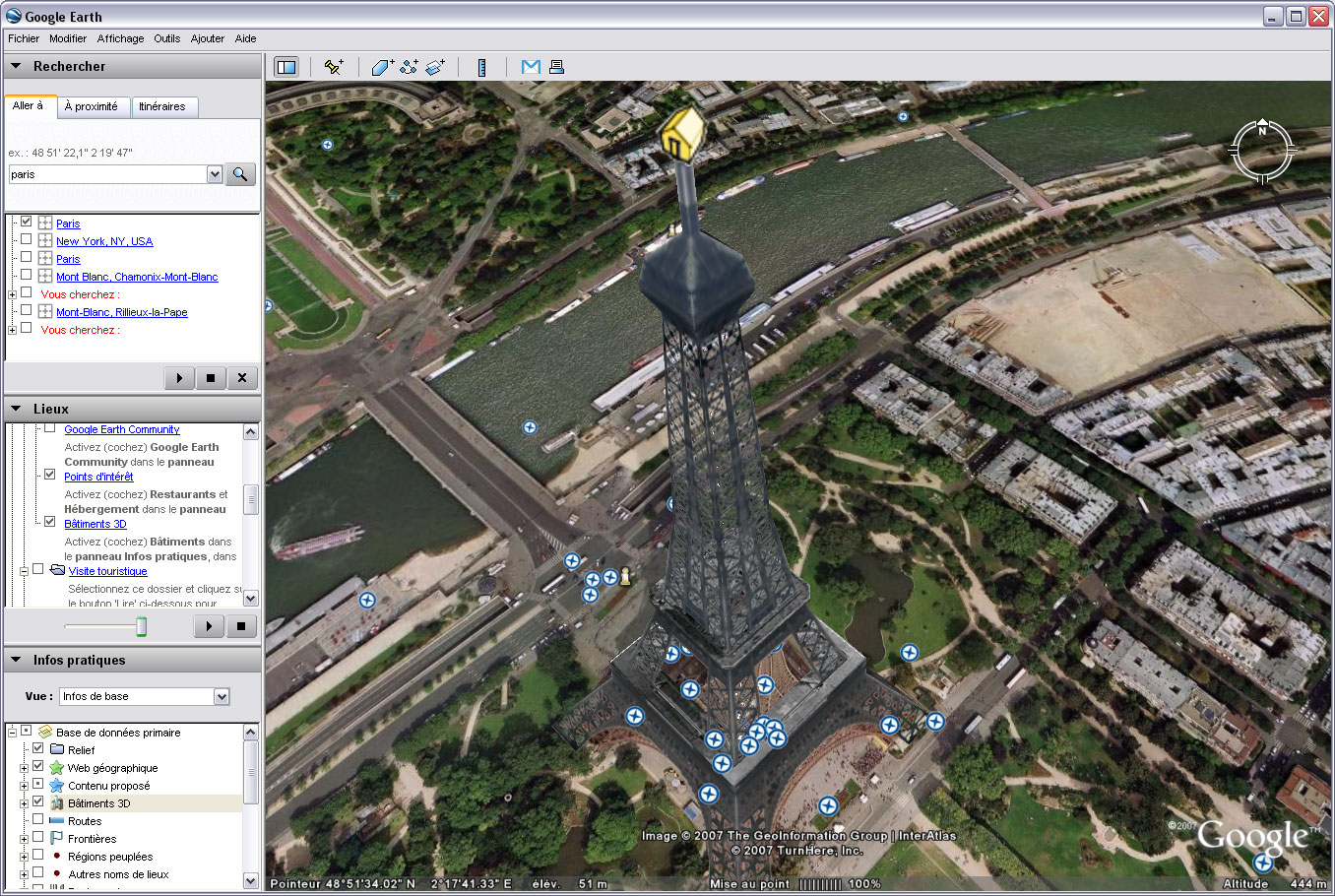Open the search history dropdown arrow
Screen dimensions: 1335x896
(x=215, y=174)
